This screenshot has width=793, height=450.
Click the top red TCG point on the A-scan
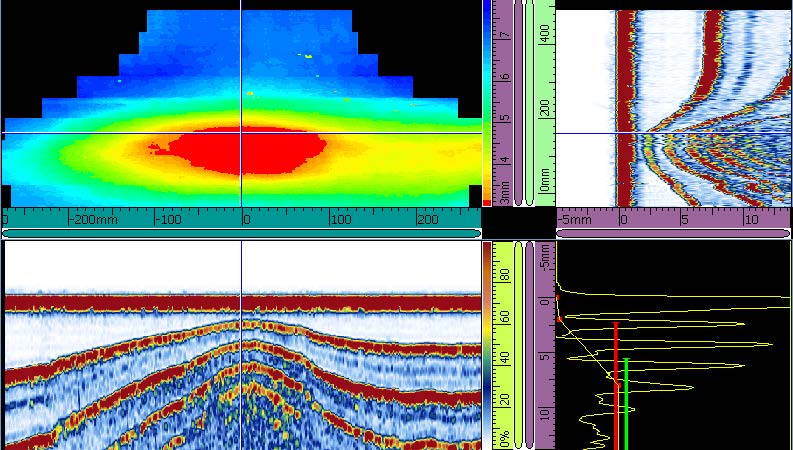pos(557,298)
